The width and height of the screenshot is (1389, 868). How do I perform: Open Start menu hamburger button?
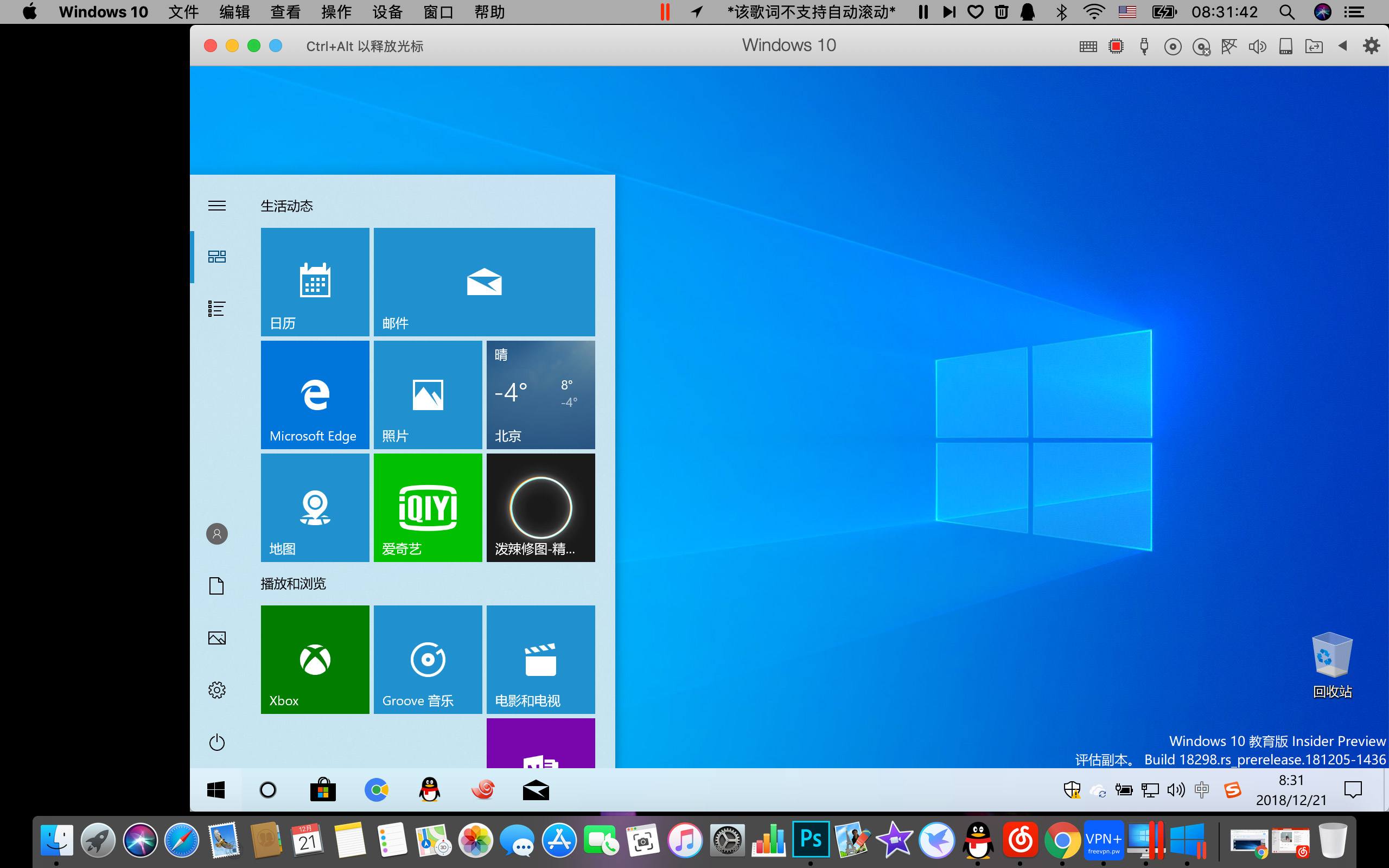coord(217,205)
